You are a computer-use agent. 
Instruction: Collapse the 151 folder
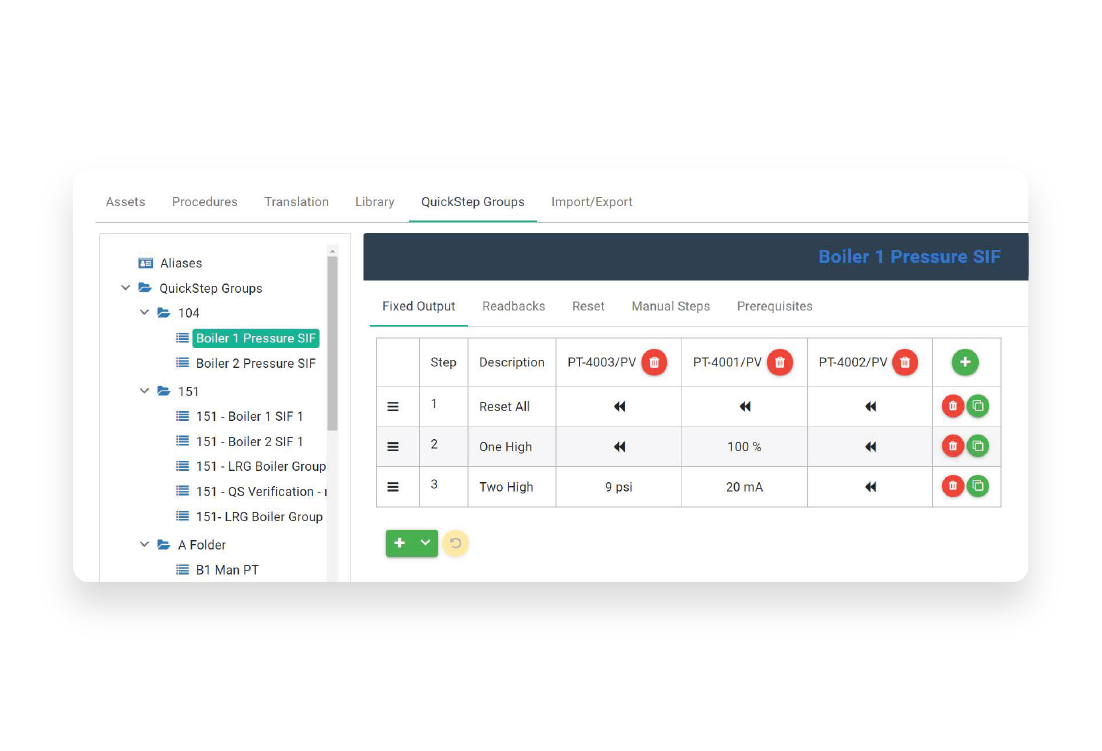pyautogui.click(x=142, y=391)
